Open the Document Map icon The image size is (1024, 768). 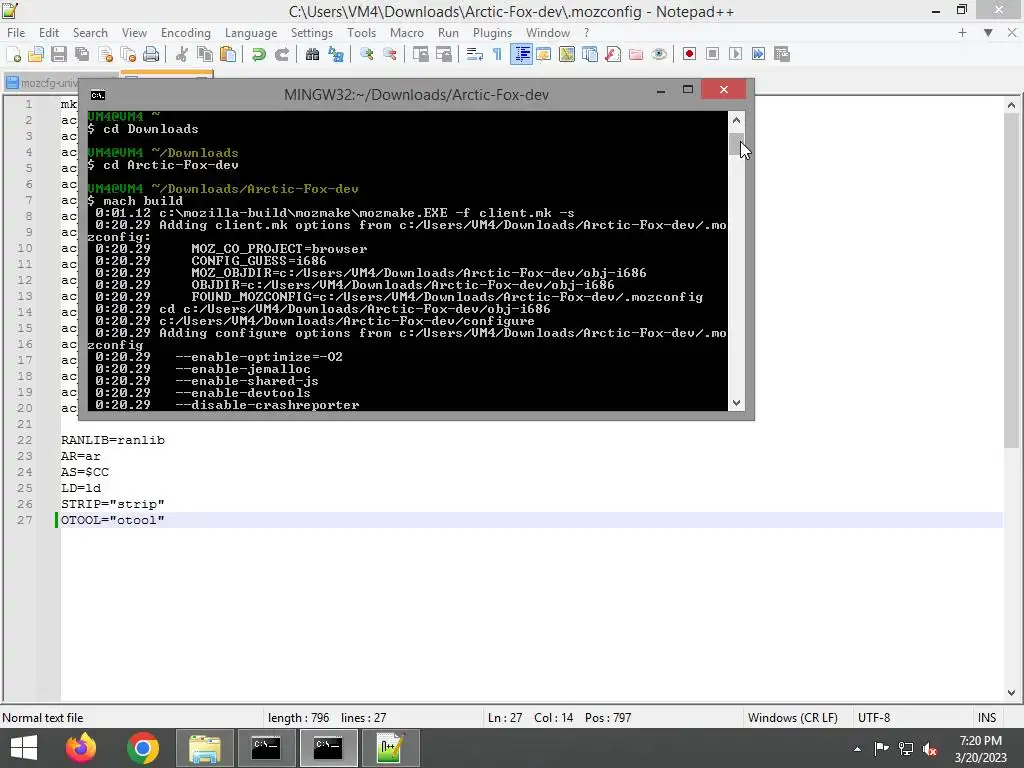(x=567, y=54)
